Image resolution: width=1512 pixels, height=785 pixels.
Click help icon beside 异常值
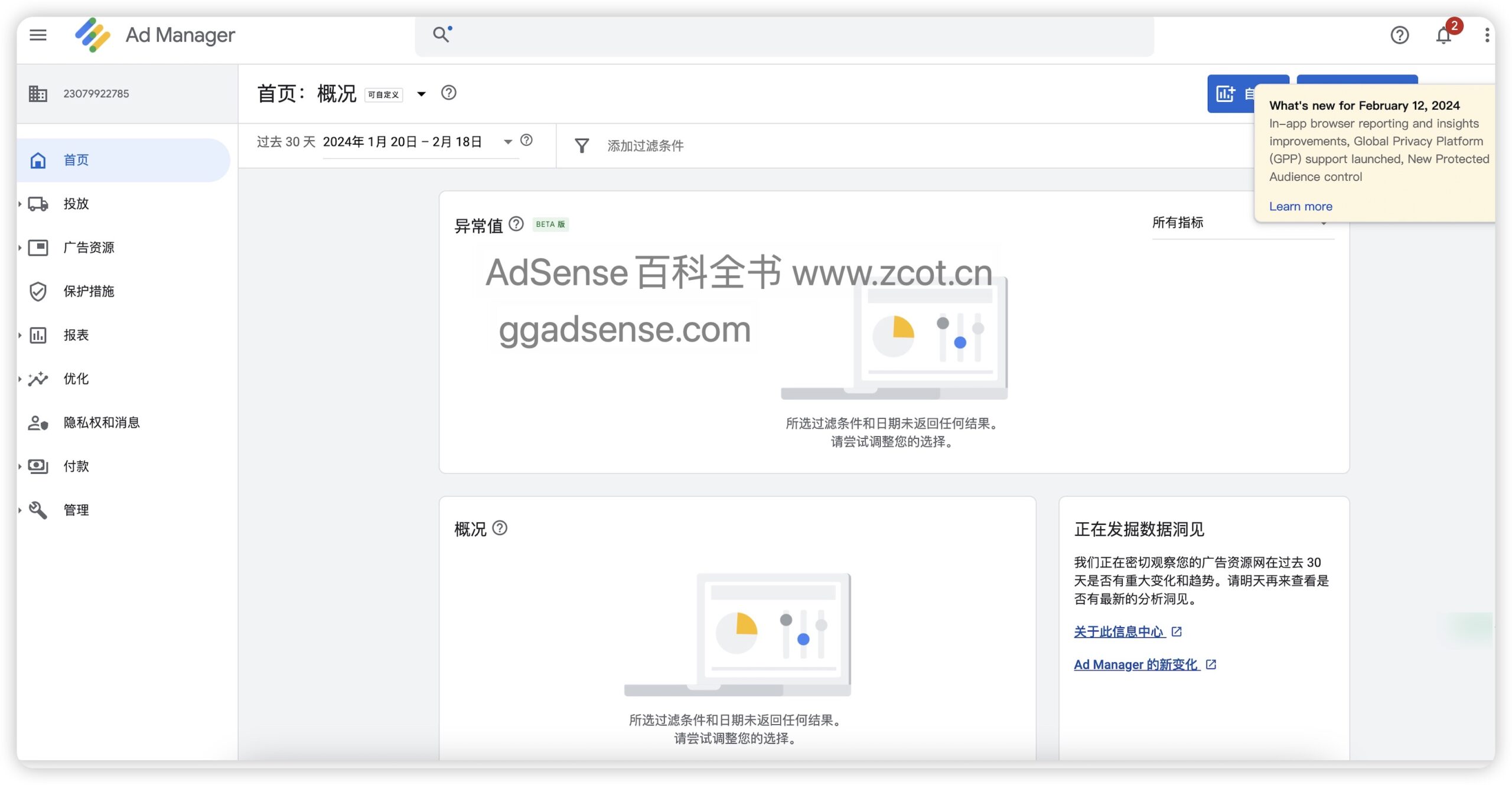click(516, 224)
